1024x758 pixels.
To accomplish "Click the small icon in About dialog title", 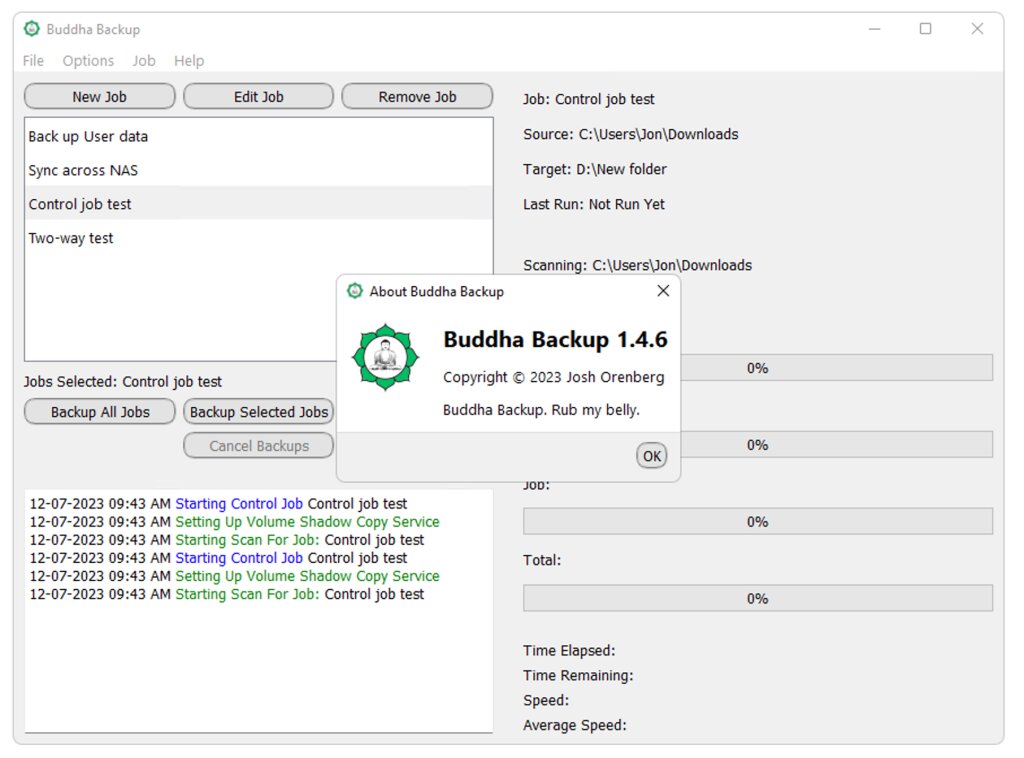I will tap(355, 291).
